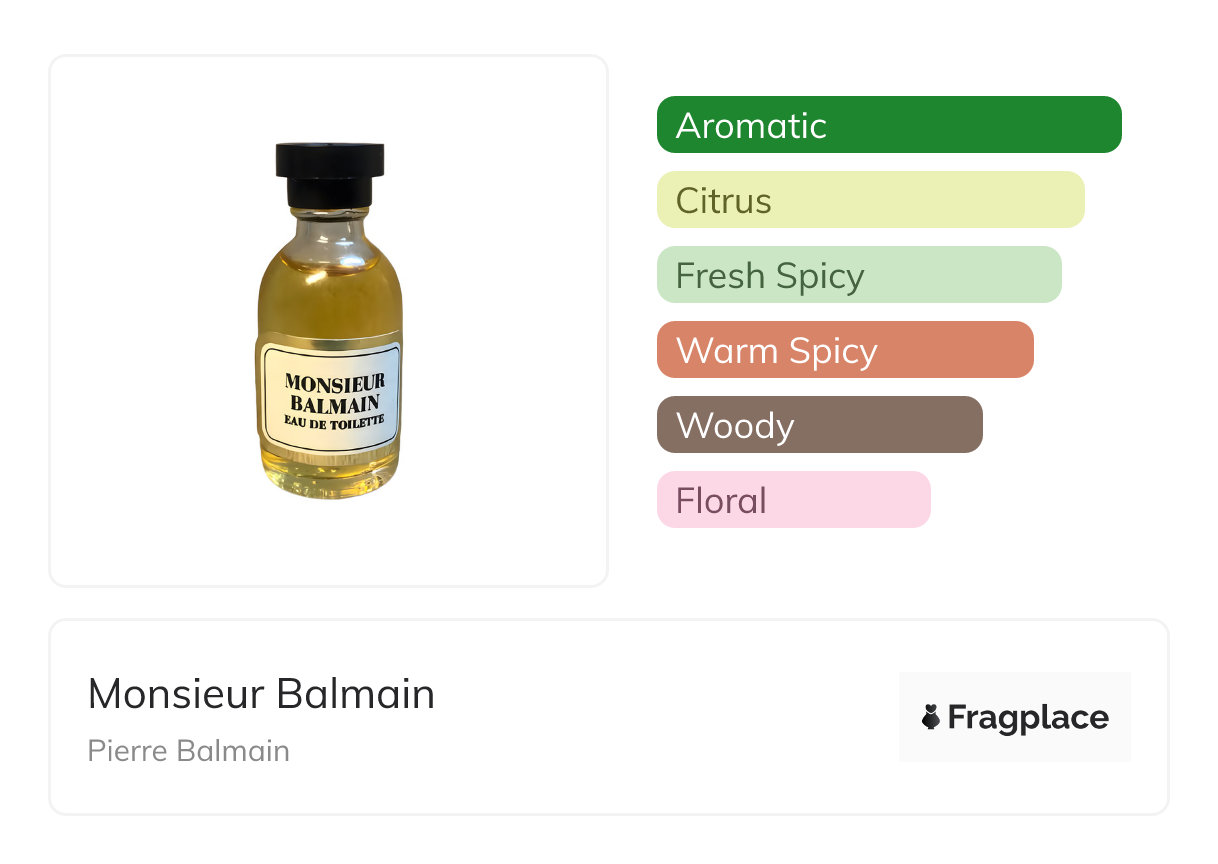Click the clear glass neck of the bottle
1218x864 pixels.
point(330,226)
